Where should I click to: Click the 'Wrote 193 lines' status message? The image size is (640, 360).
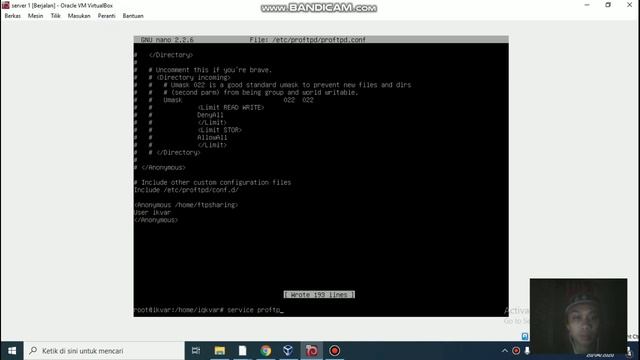[319, 295]
